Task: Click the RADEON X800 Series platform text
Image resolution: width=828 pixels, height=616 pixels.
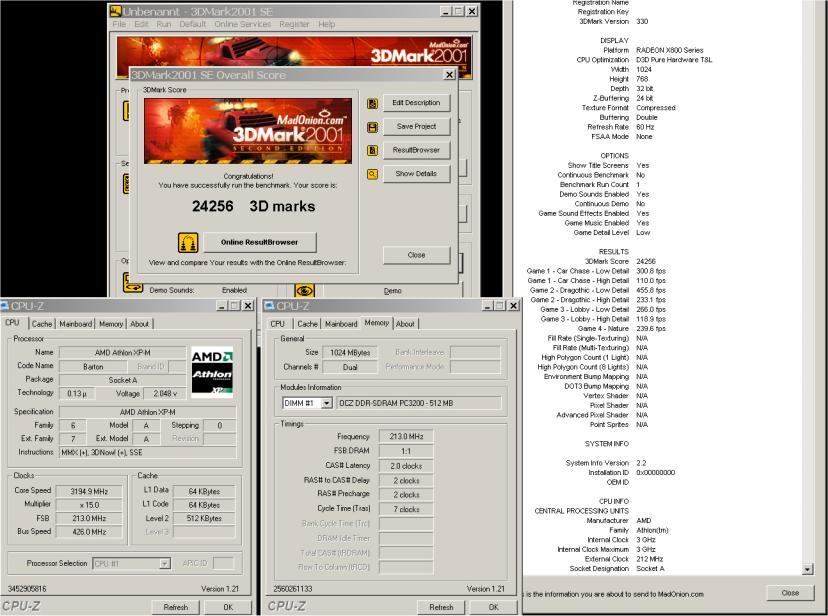Action: coord(670,50)
